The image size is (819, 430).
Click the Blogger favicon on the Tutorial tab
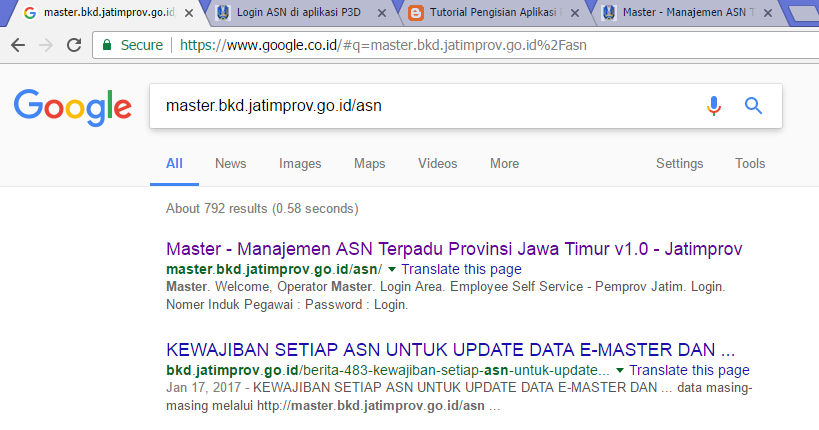(x=416, y=13)
